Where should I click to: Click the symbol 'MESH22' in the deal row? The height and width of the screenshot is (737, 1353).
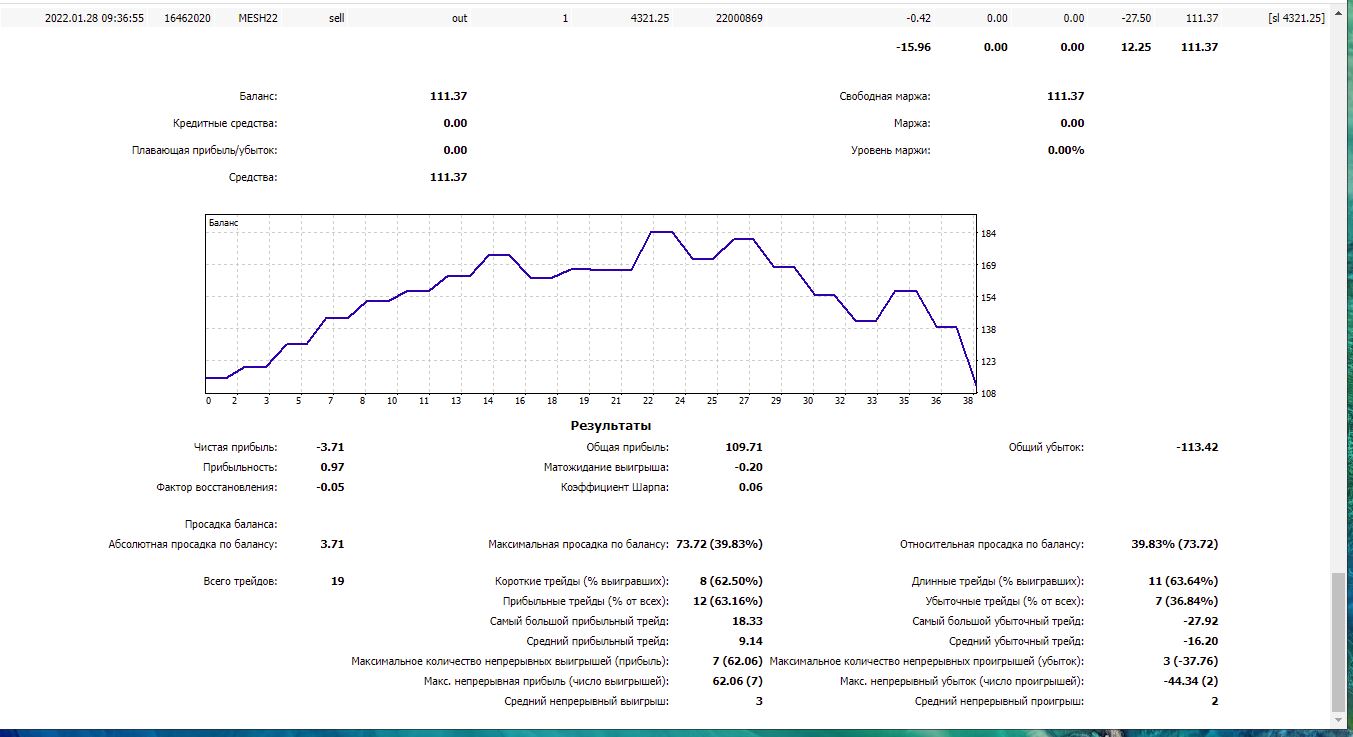coord(258,18)
